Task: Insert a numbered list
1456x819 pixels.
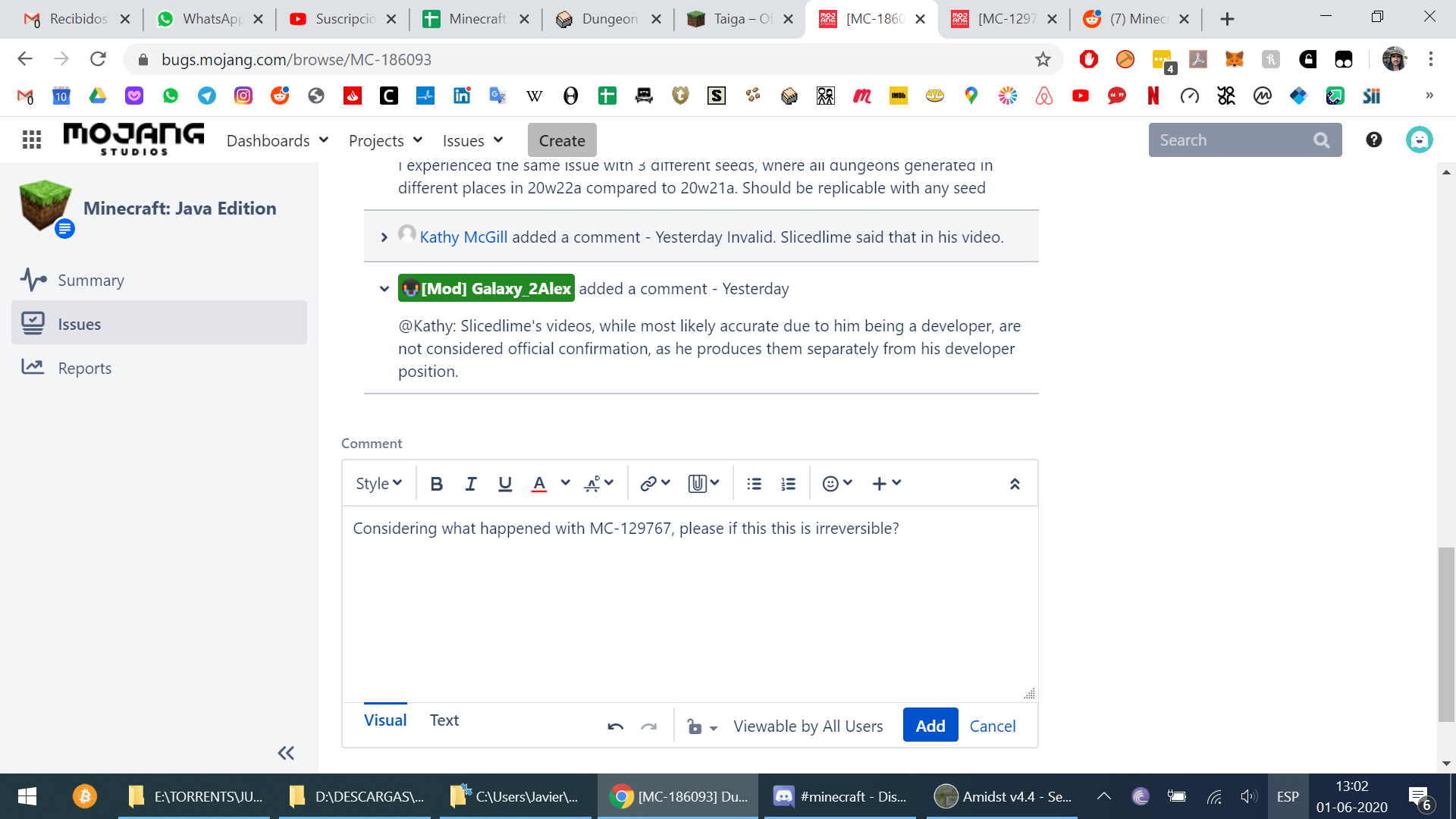Action: (x=788, y=484)
